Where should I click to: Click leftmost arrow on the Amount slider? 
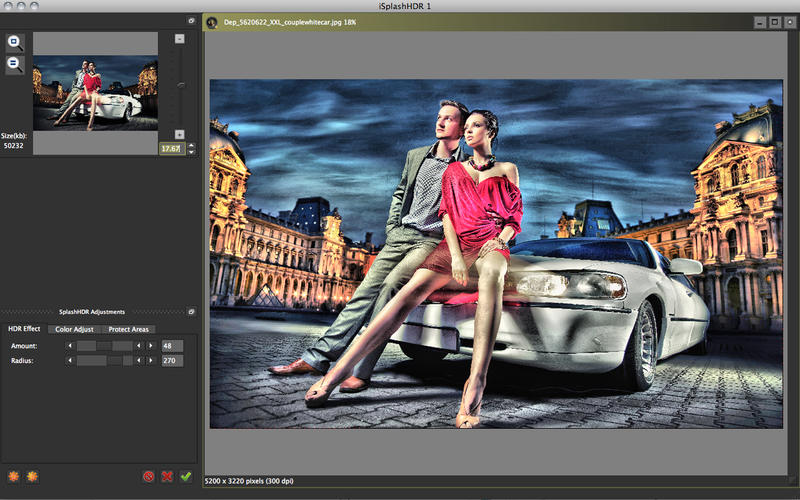coord(70,346)
